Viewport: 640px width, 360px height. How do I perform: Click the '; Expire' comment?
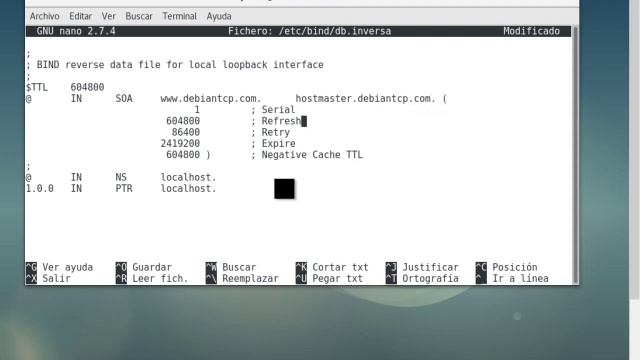tap(273, 144)
